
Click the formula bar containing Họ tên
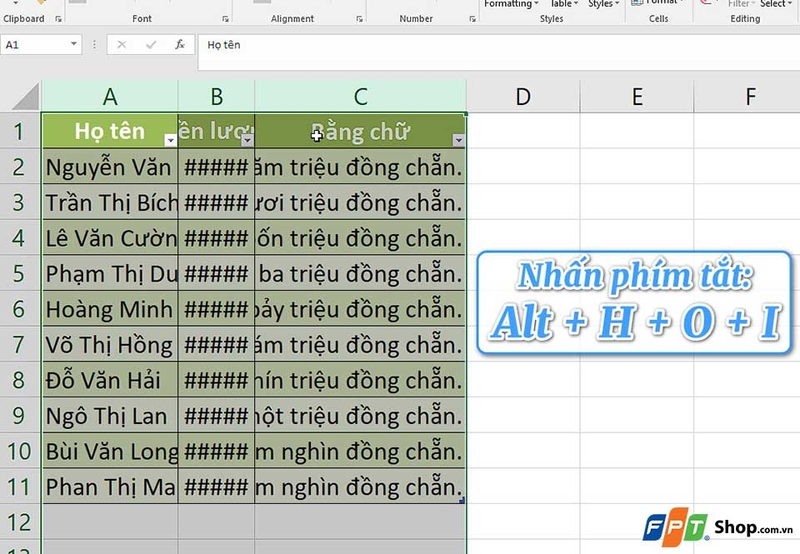pos(499,52)
